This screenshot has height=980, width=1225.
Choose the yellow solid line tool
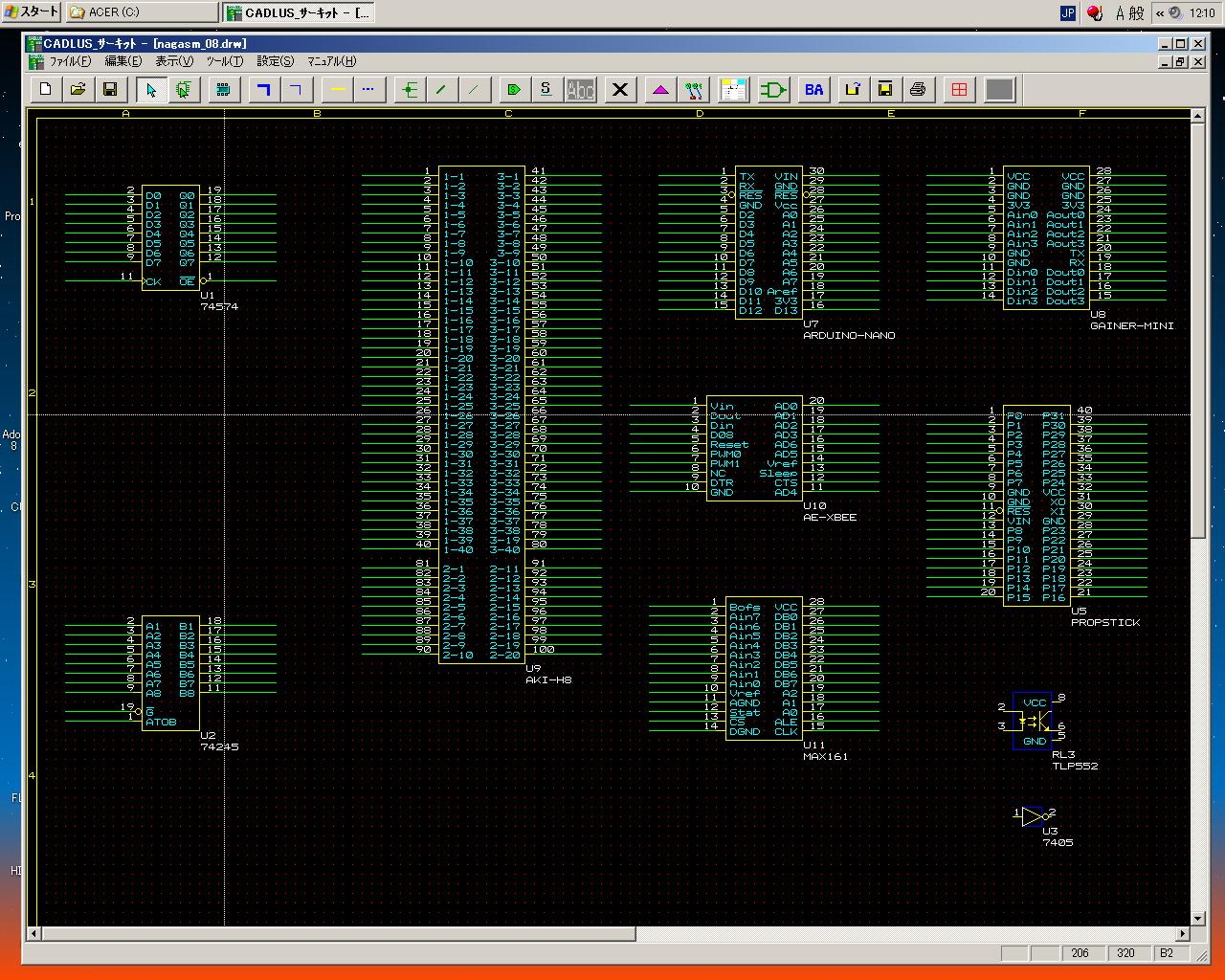point(338,90)
